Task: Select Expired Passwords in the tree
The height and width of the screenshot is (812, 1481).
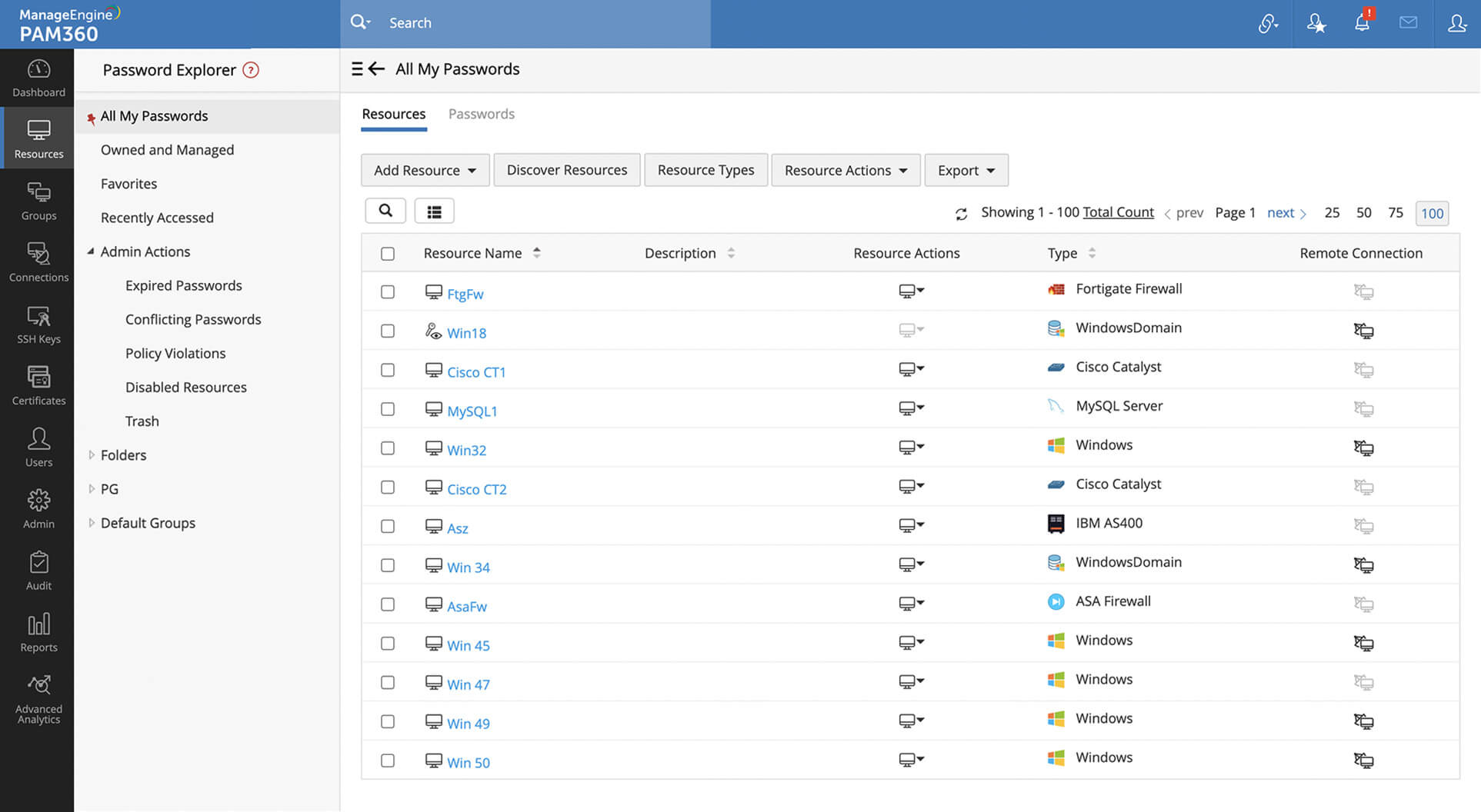Action: 183,285
